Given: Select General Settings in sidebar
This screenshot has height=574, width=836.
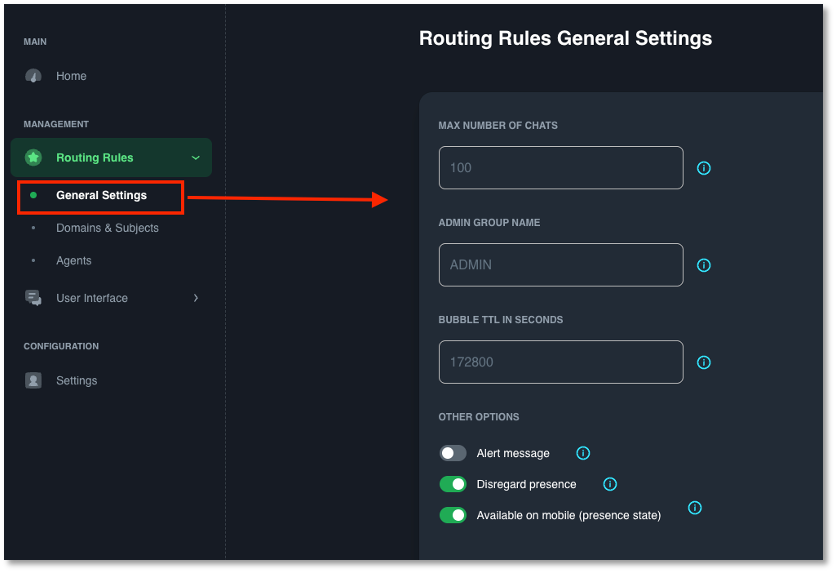Looking at the screenshot, I should point(101,195).
